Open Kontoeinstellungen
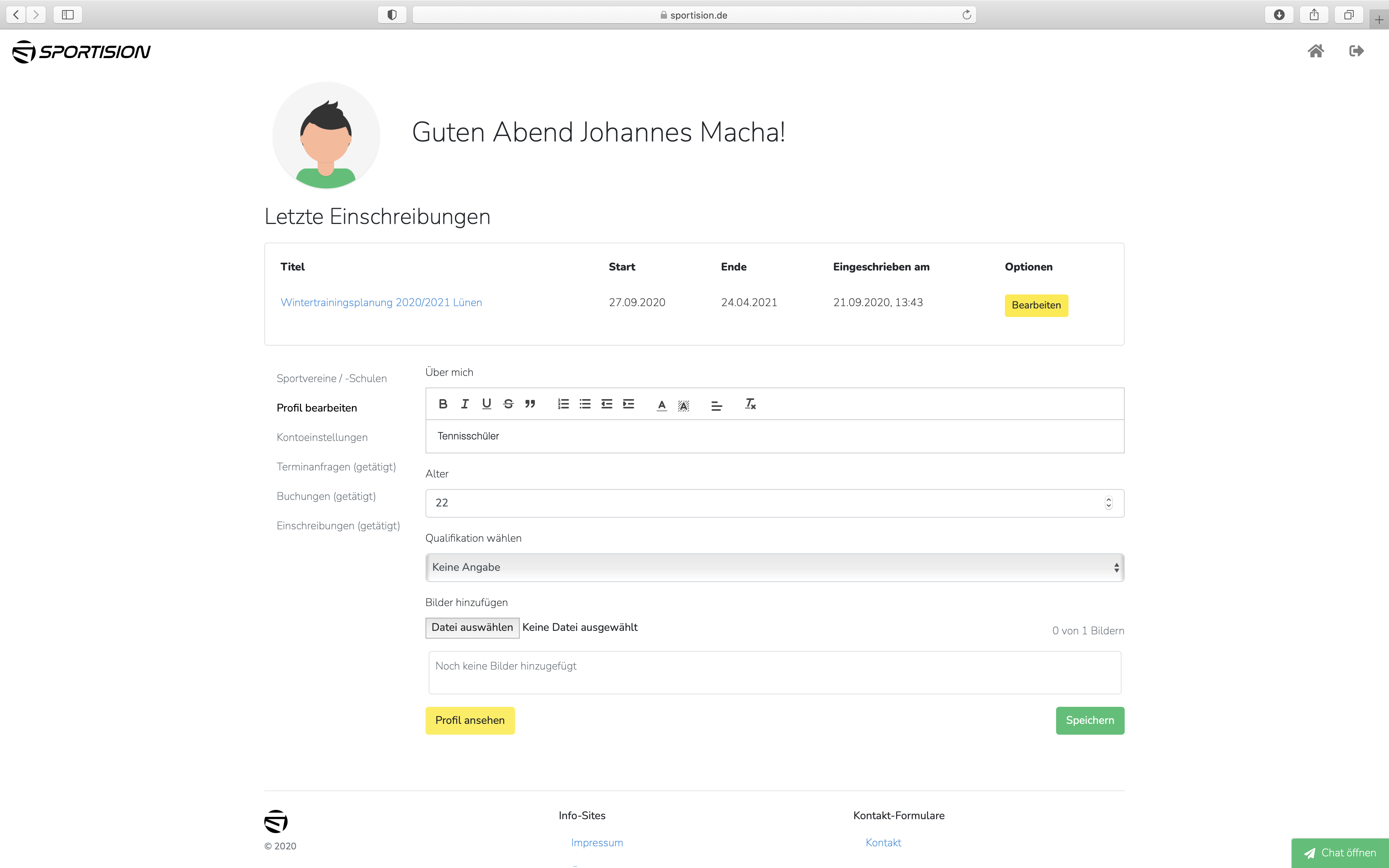 coord(321,437)
